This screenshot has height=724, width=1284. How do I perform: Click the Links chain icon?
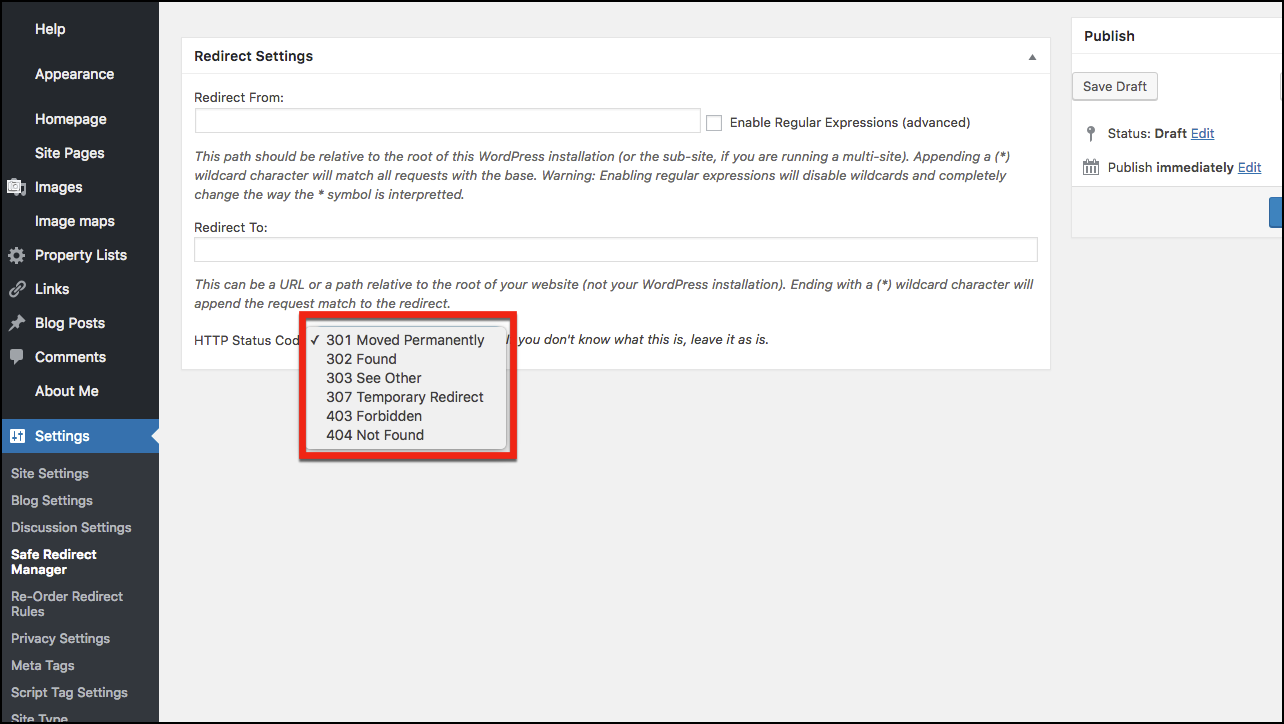pyautogui.click(x=16, y=289)
